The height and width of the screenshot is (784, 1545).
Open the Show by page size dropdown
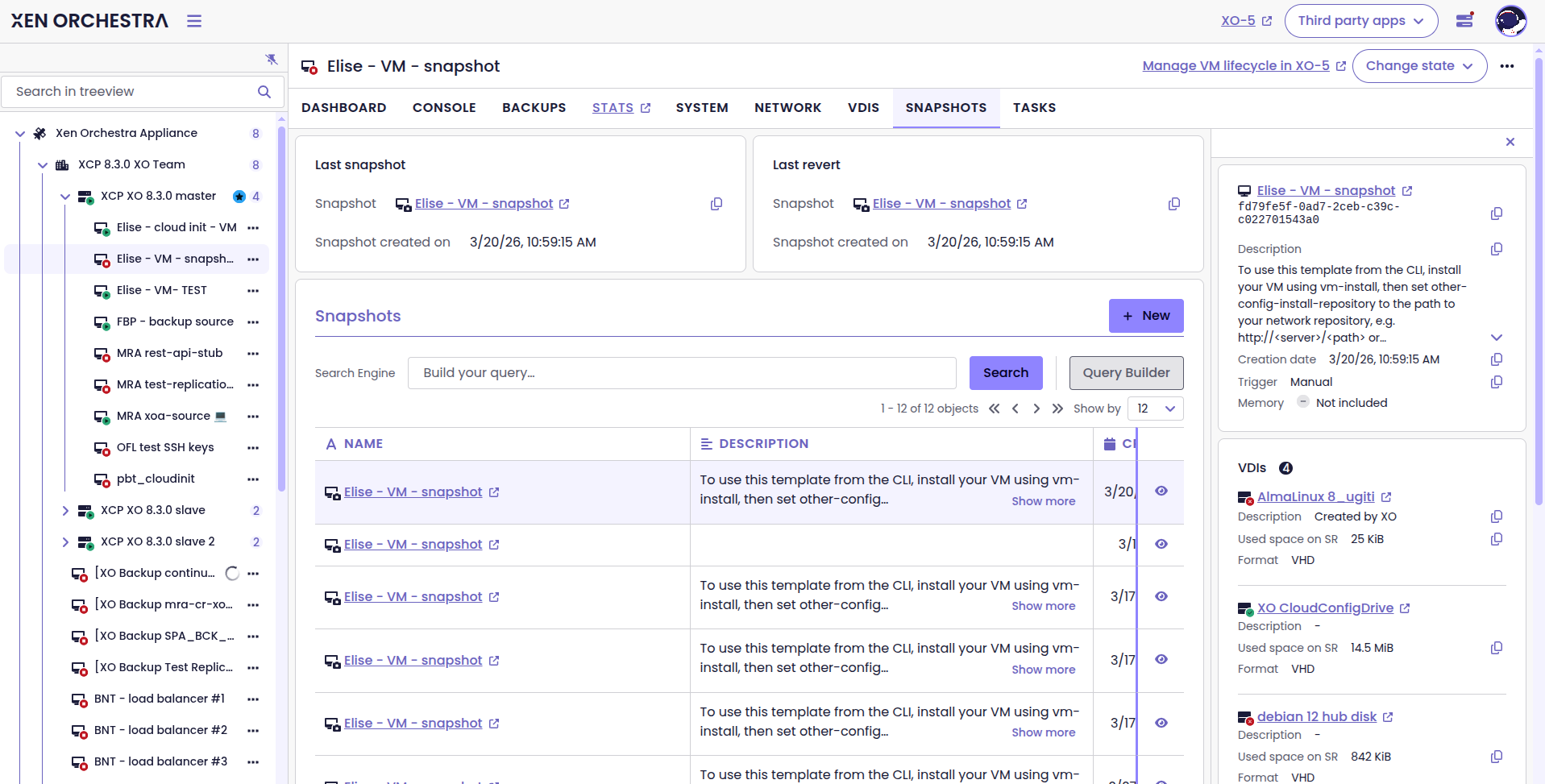coord(1155,409)
